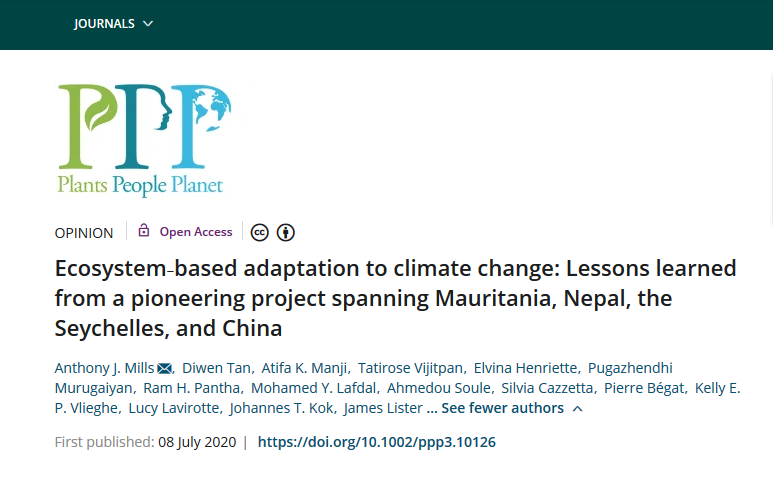Open author Elvina Henriette
The image size is (773, 480).
[x=525, y=368]
